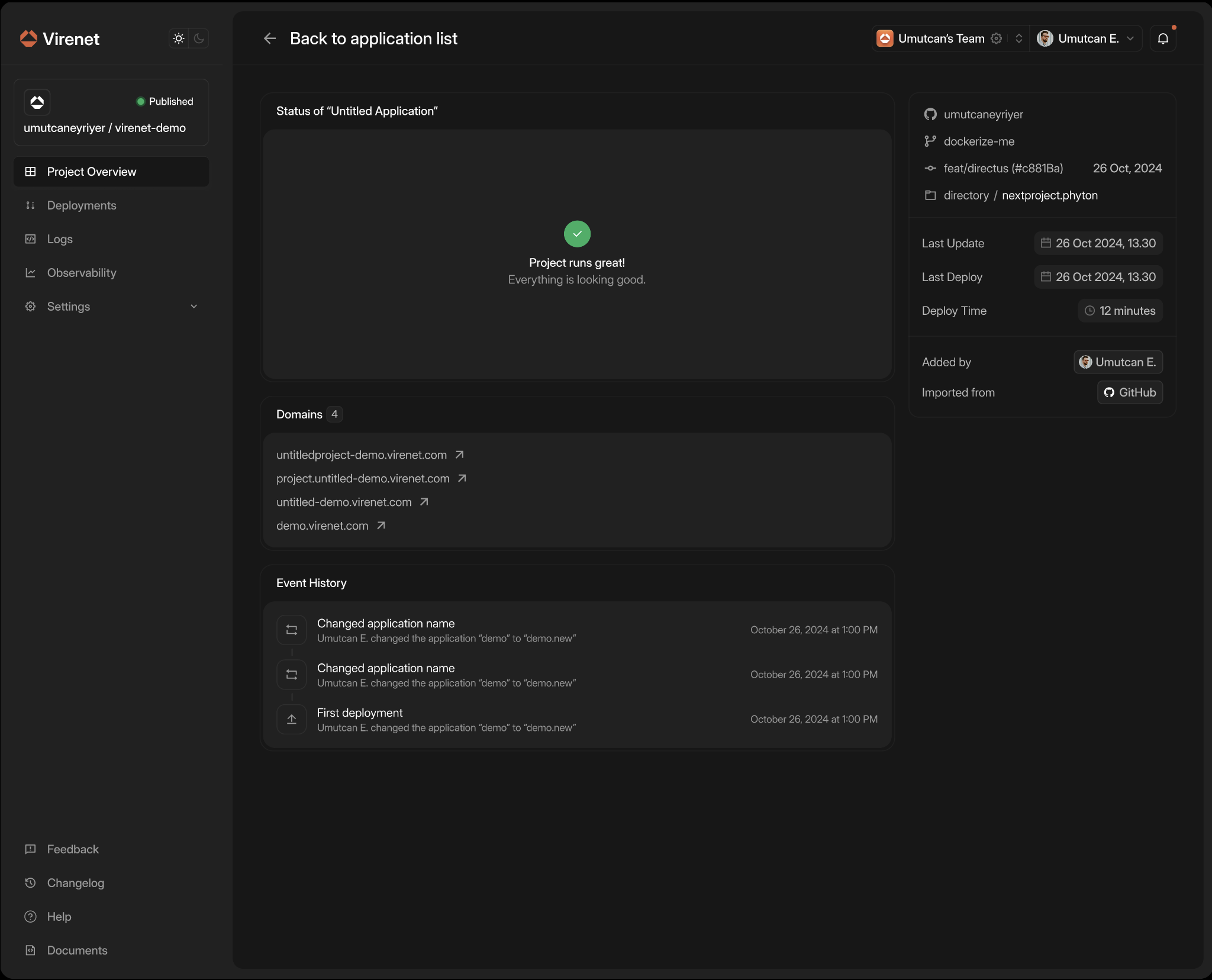The height and width of the screenshot is (980, 1212).
Task: Expand the team switcher chevrons
Action: (1019, 38)
